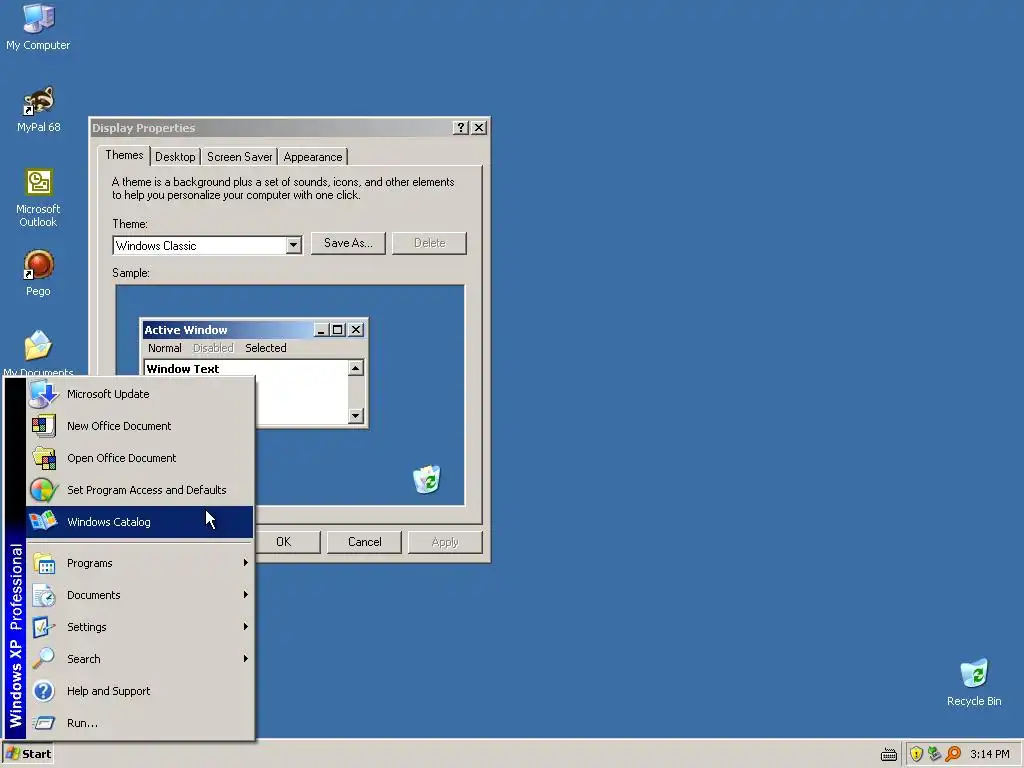Click the Microsoft Update icon in Start menu
Viewport: 1024px width, 768px height.
click(x=44, y=394)
